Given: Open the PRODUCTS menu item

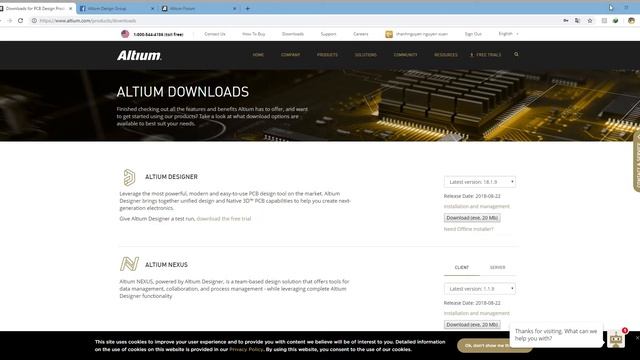Looking at the screenshot, I should pos(327,55).
